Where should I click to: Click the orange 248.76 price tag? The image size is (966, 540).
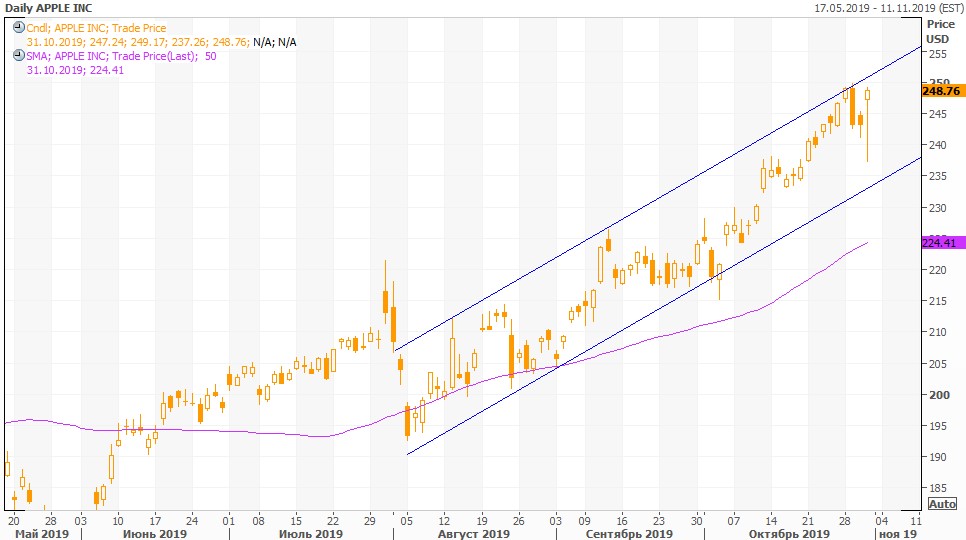(x=940, y=91)
